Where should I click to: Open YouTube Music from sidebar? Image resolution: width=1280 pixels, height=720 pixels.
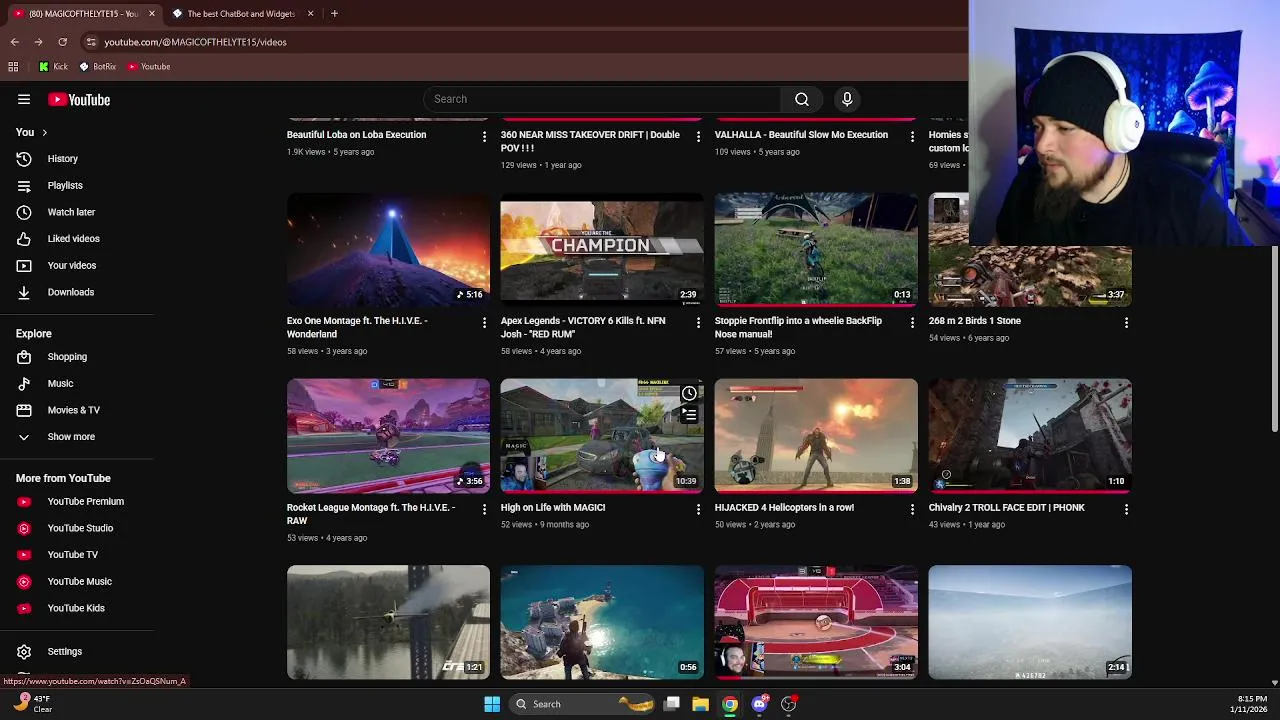(x=77, y=581)
